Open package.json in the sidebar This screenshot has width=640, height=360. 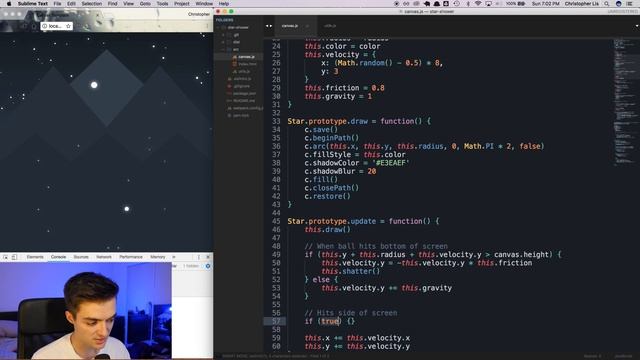point(244,93)
